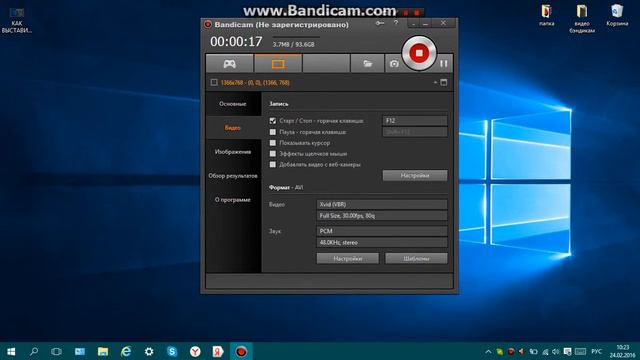640x360 pixels.
Task: Open the папка desktop icon
Action: coord(547,16)
